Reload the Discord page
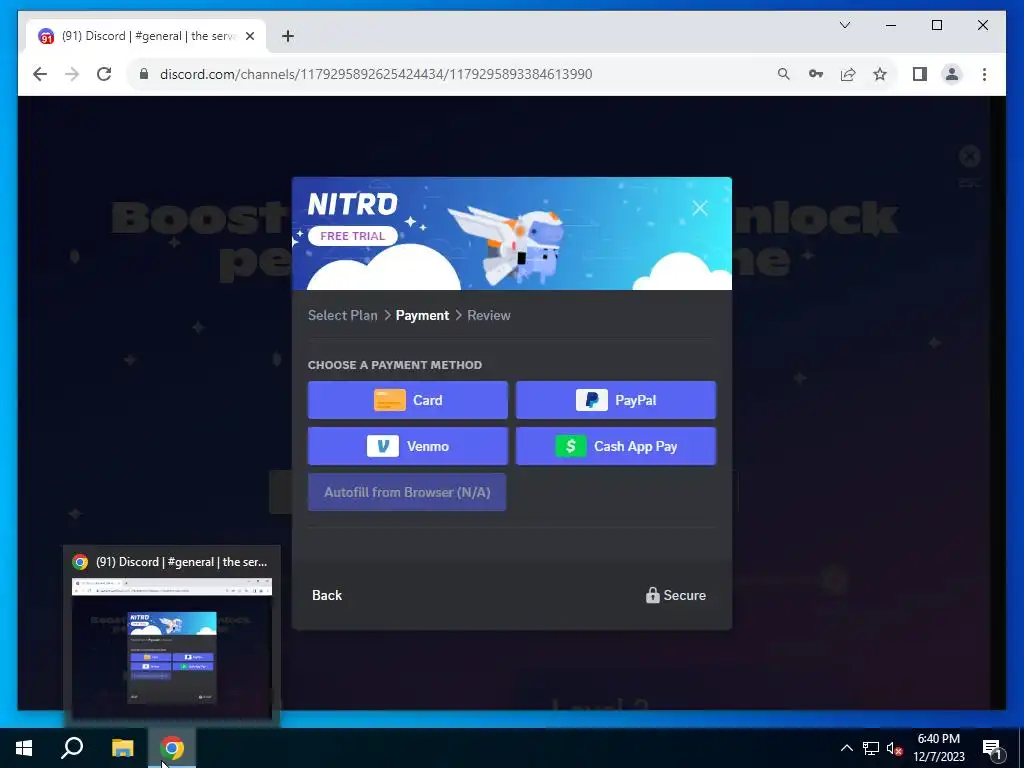Screen dimensions: 1024x768 [104, 74]
